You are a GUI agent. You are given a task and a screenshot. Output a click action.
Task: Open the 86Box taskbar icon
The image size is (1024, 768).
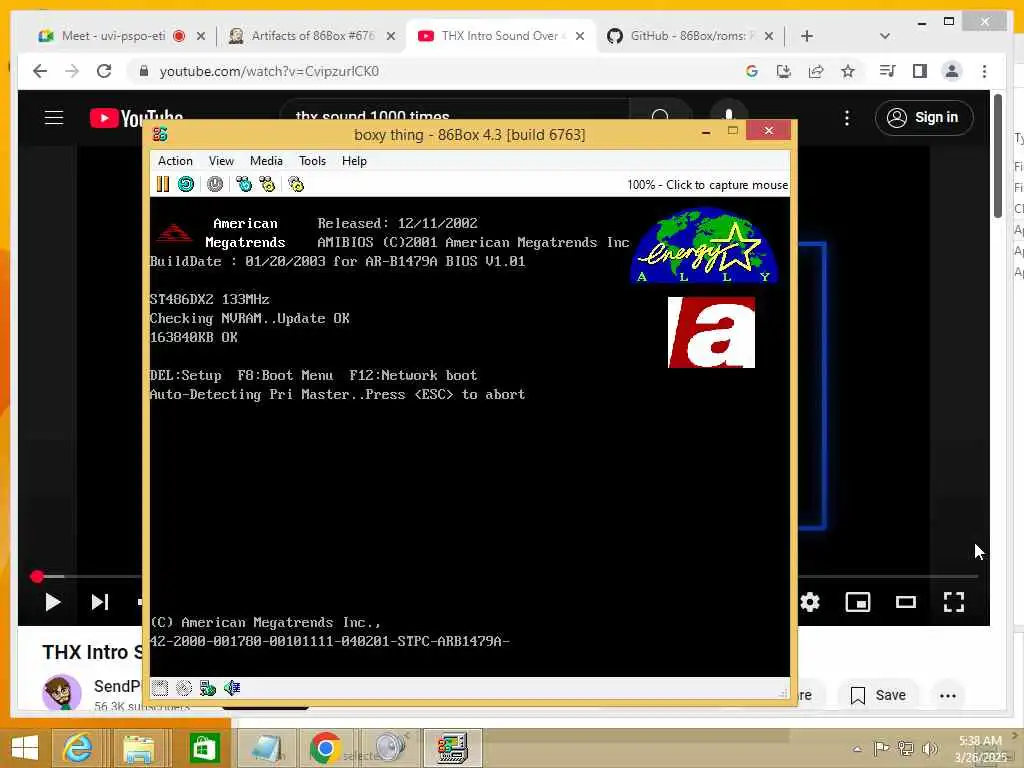click(x=453, y=748)
